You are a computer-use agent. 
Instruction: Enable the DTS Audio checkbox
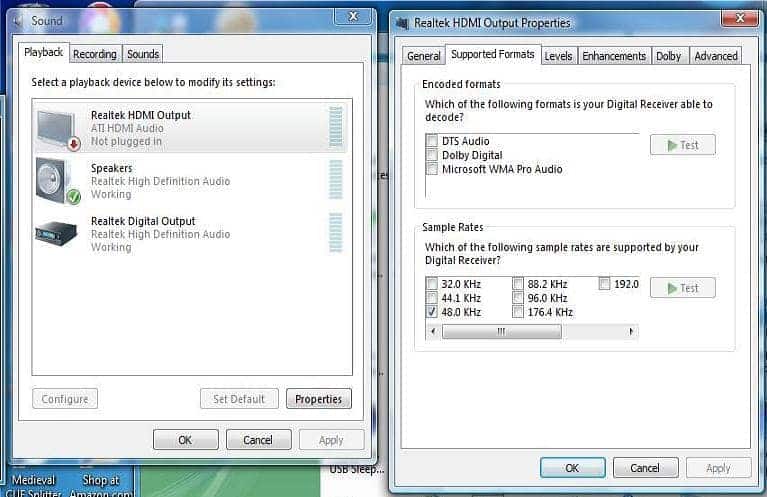[431, 141]
